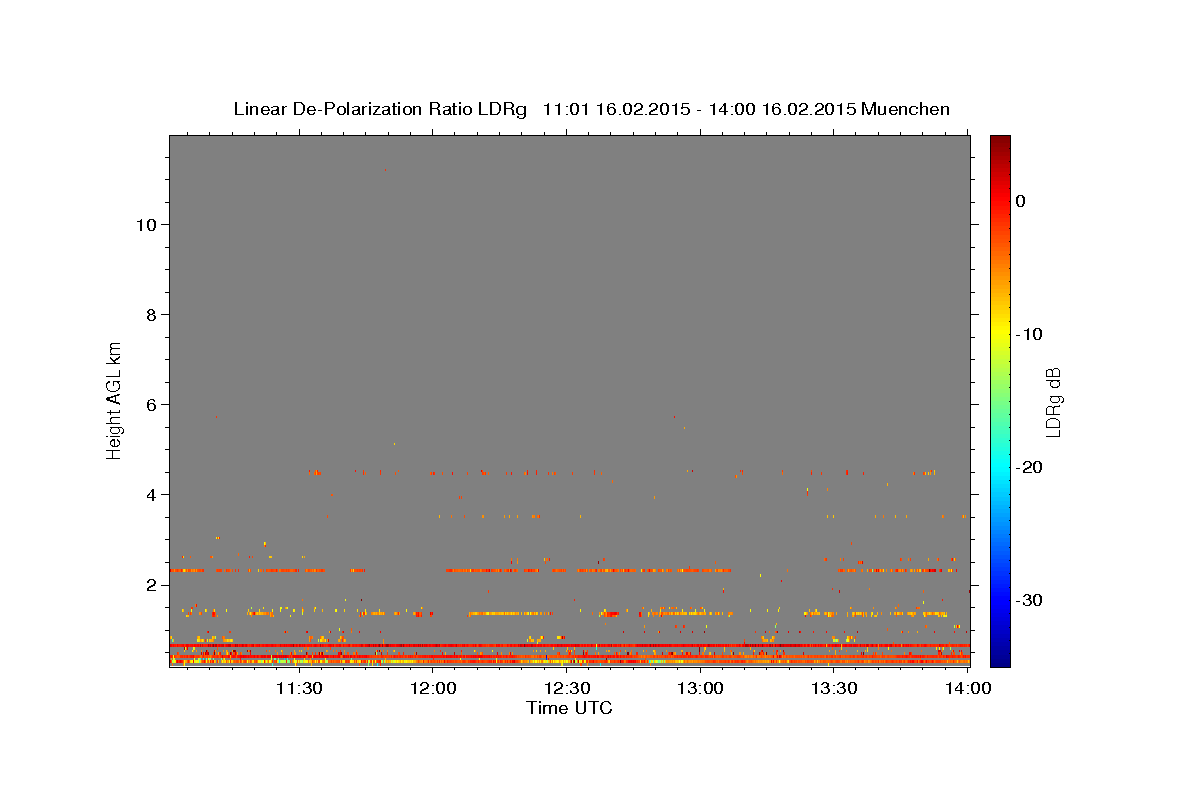Click the colorbar value '-30'
Image resolution: width=1200 pixels, height=800 pixels.
pos(1030,600)
